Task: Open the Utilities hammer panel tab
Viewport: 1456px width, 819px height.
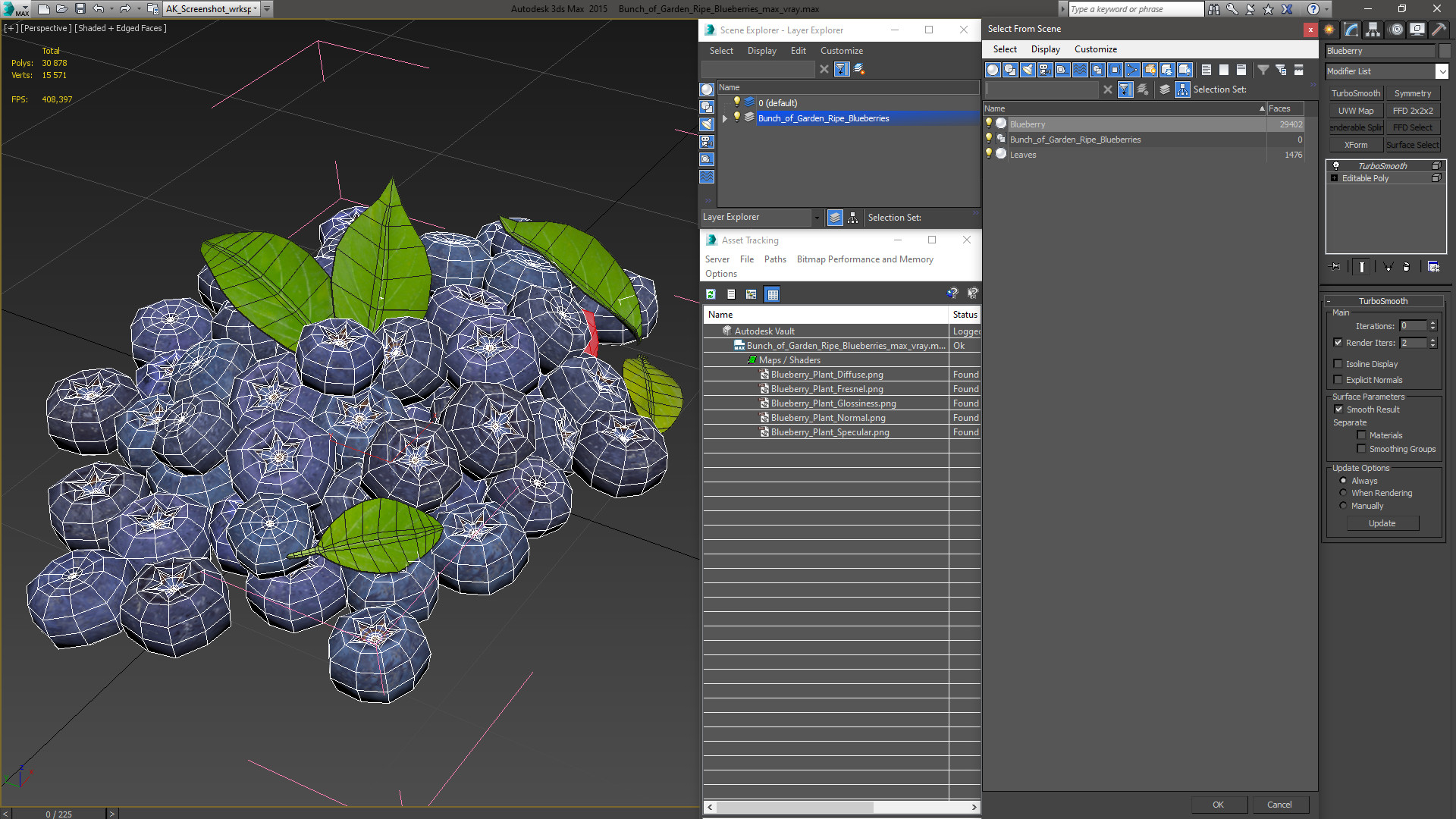Action: (x=1439, y=30)
